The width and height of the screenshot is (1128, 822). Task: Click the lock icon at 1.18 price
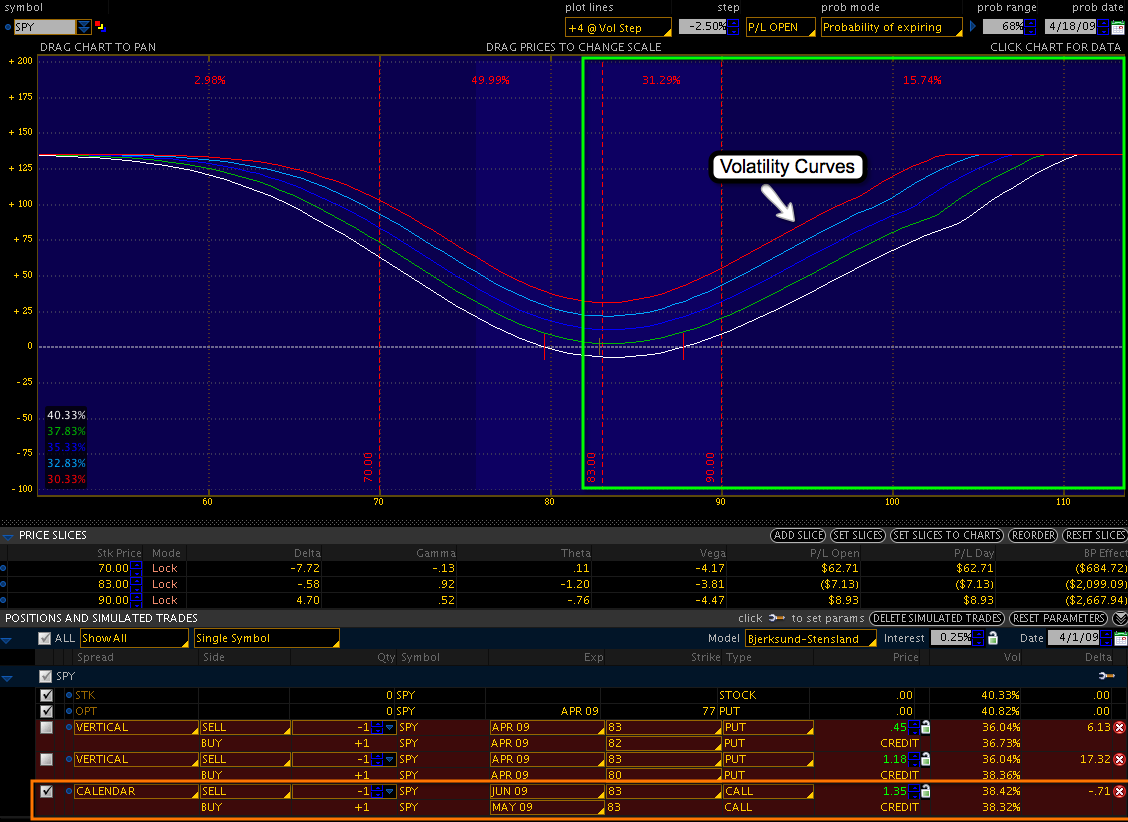[925, 760]
